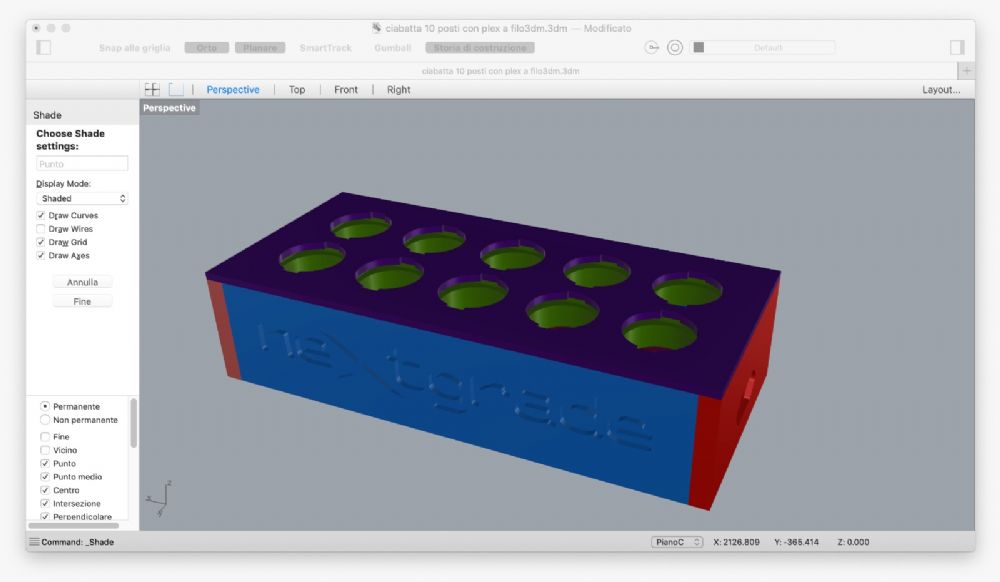
Task: Switch to the Top view tab
Action: tap(297, 90)
